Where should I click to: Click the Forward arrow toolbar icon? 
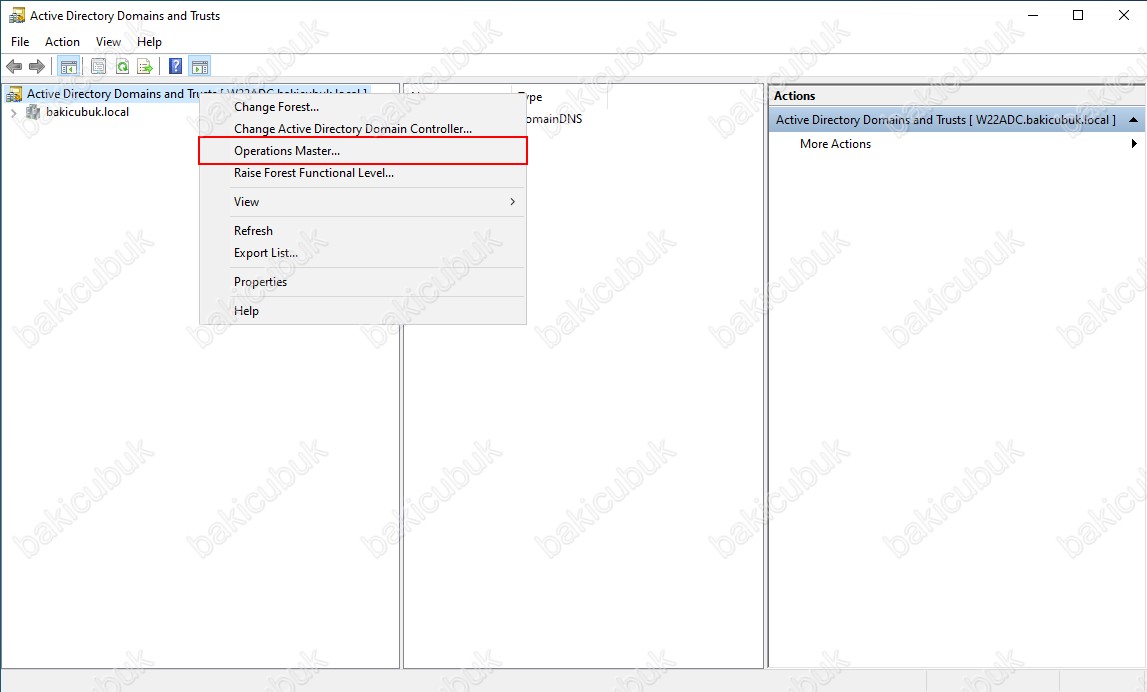[x=37, y=67]
